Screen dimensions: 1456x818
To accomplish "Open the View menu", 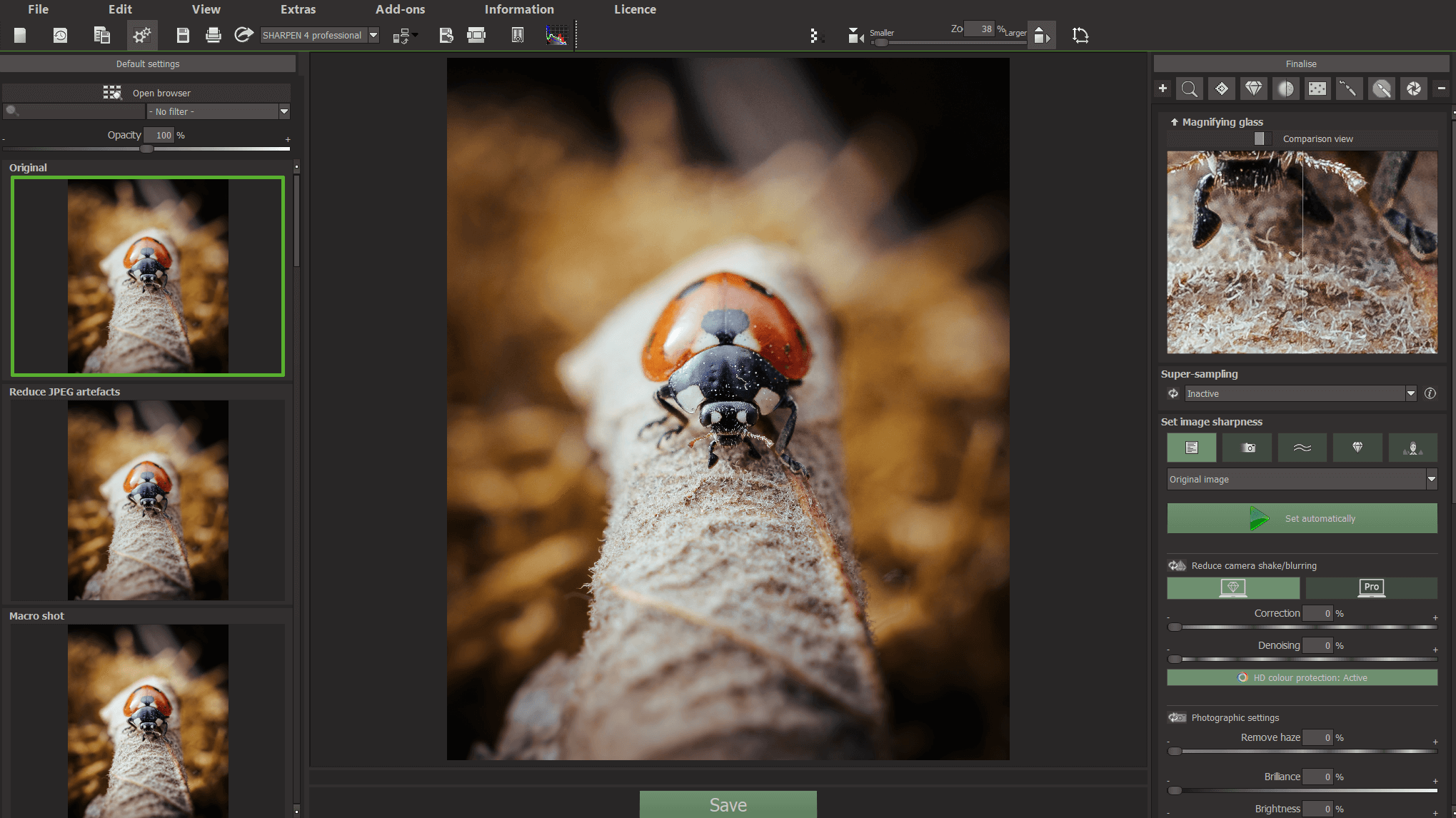I will tap(206, 9).
